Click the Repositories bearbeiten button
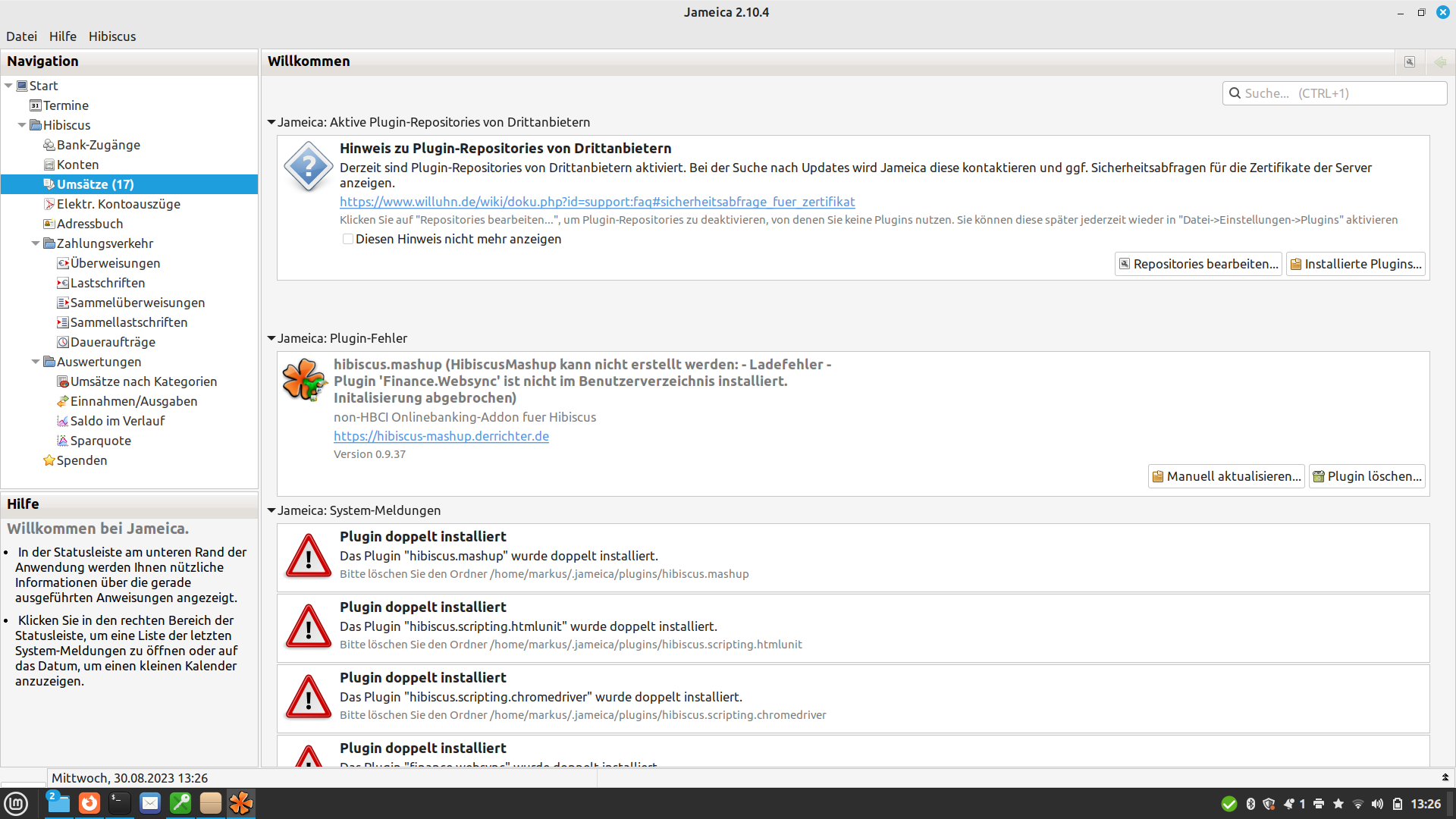 click(x=1198, y=264)
